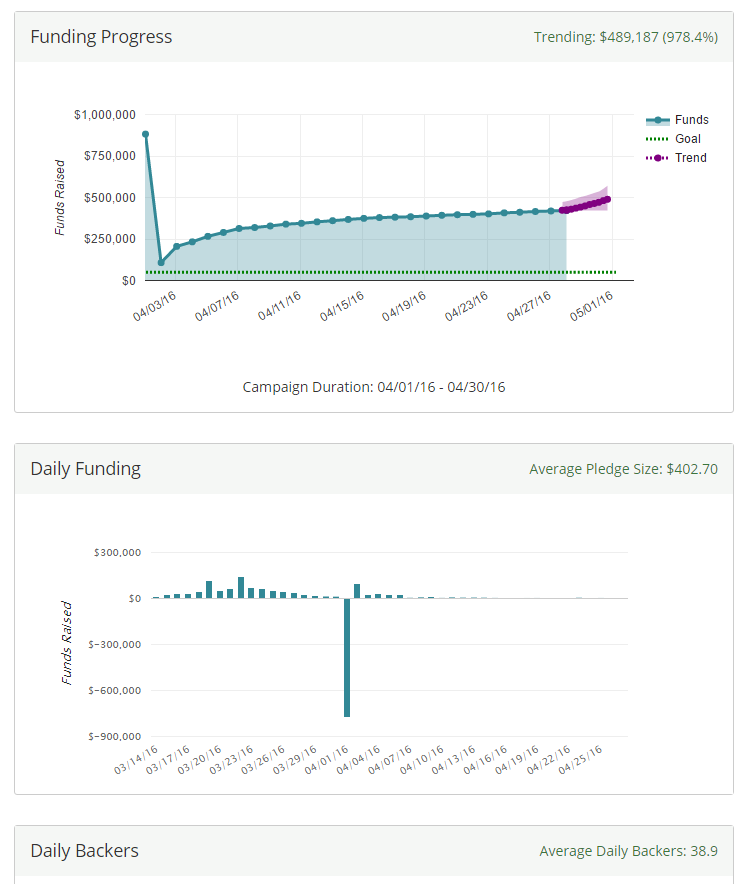The height and width of the screenshot is (884, 745).
Task: Click the Daily Funding panel heading
Action: pos(85,469)
